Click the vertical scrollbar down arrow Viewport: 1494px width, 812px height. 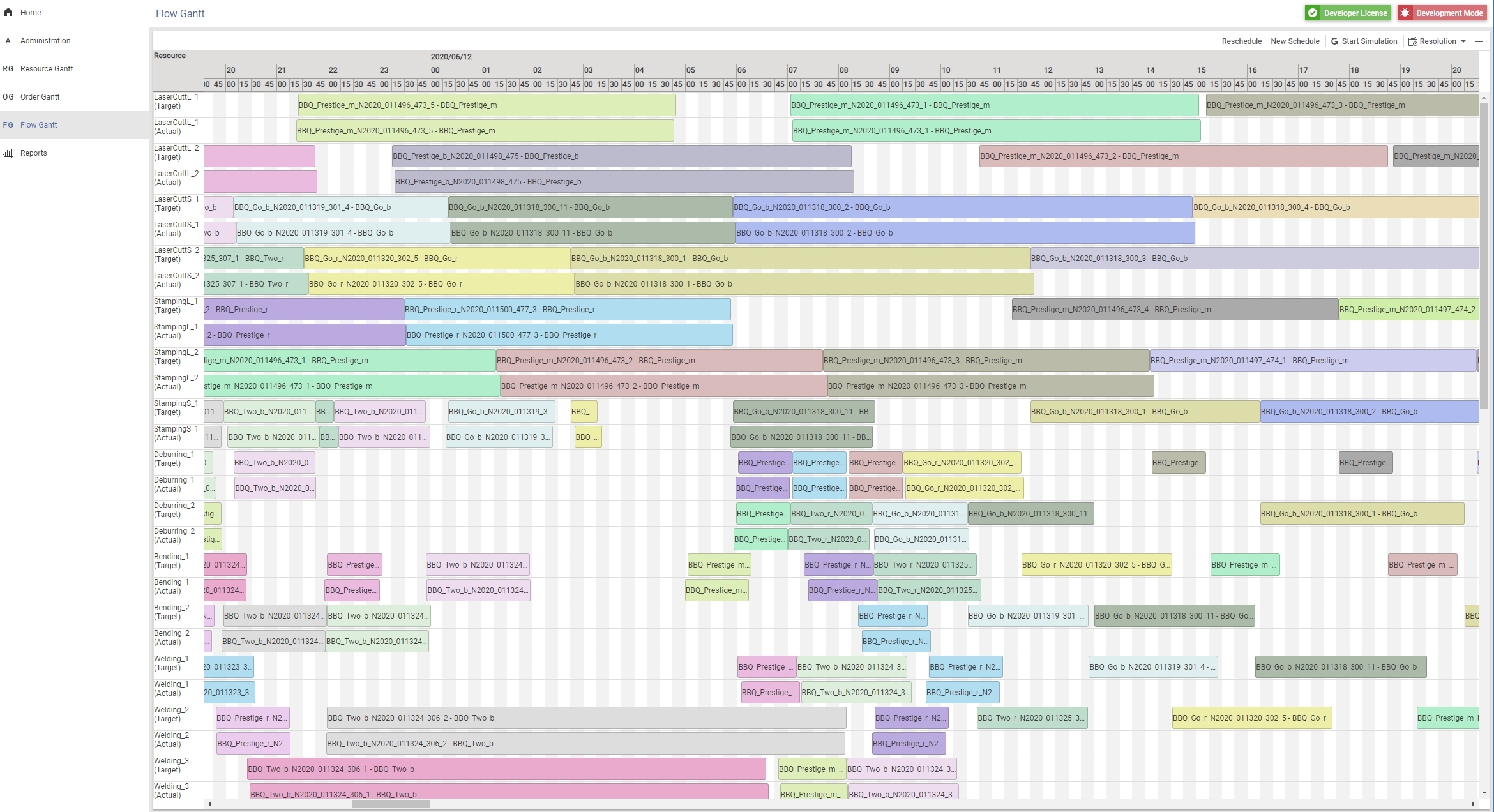click(1484, 793)
